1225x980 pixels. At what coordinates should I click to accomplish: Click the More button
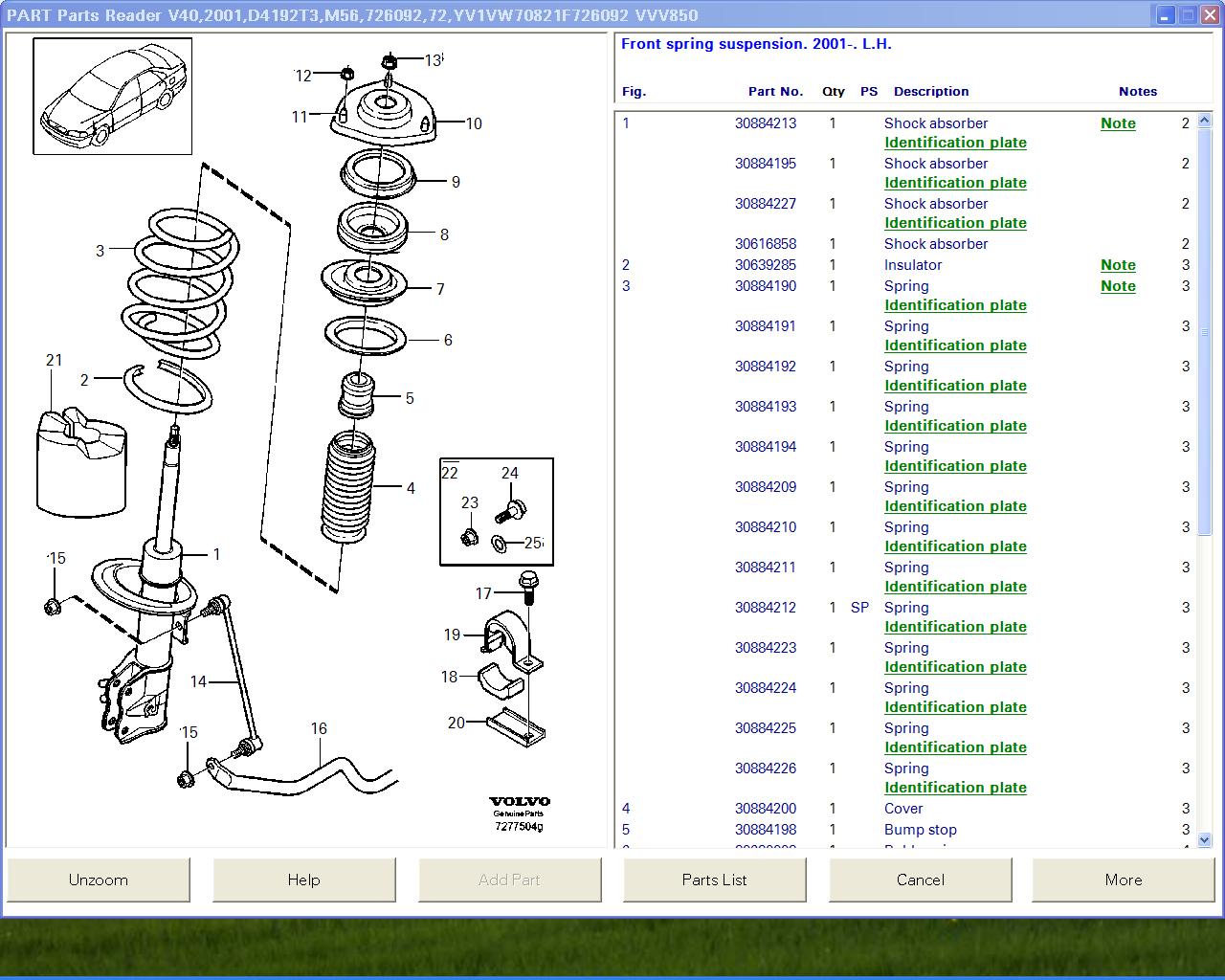1123,880
